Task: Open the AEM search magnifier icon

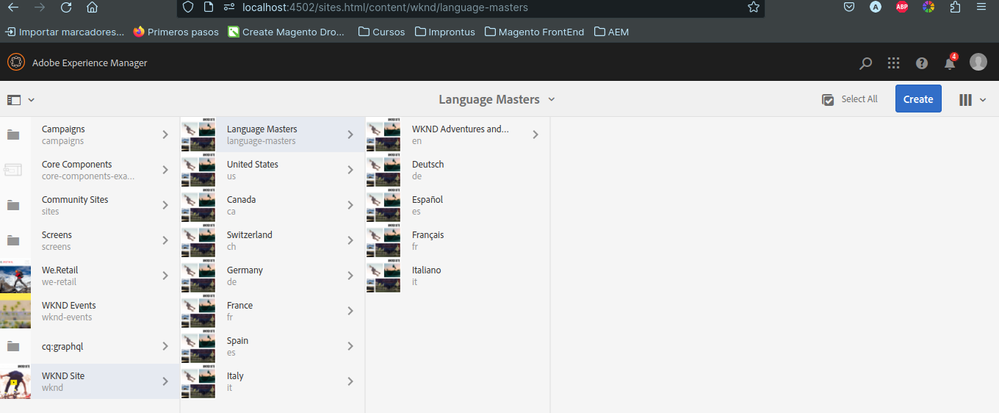Action: pos(866,63)
